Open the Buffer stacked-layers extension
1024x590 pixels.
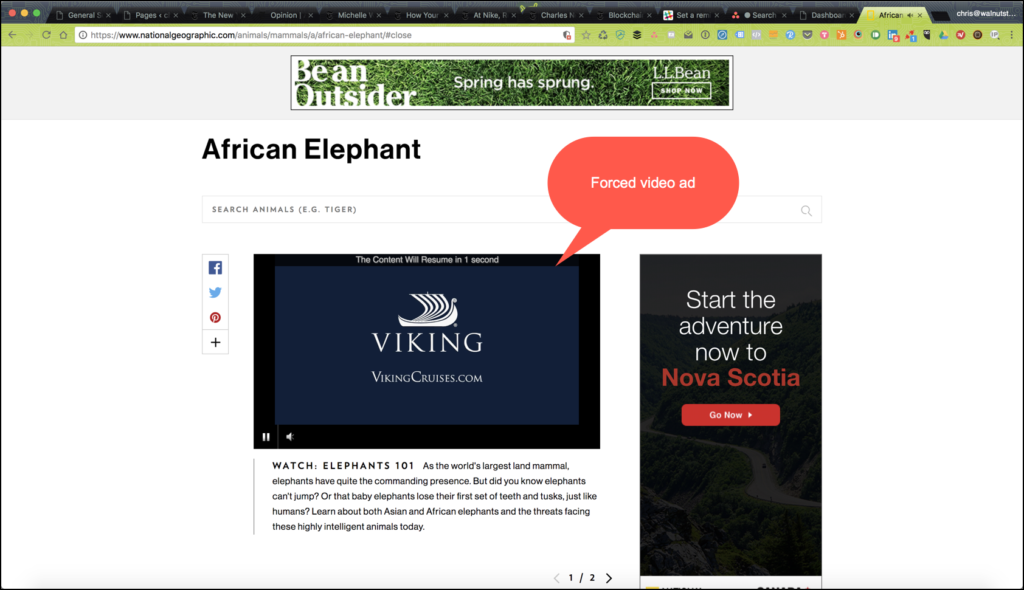(x=637, y=35)
